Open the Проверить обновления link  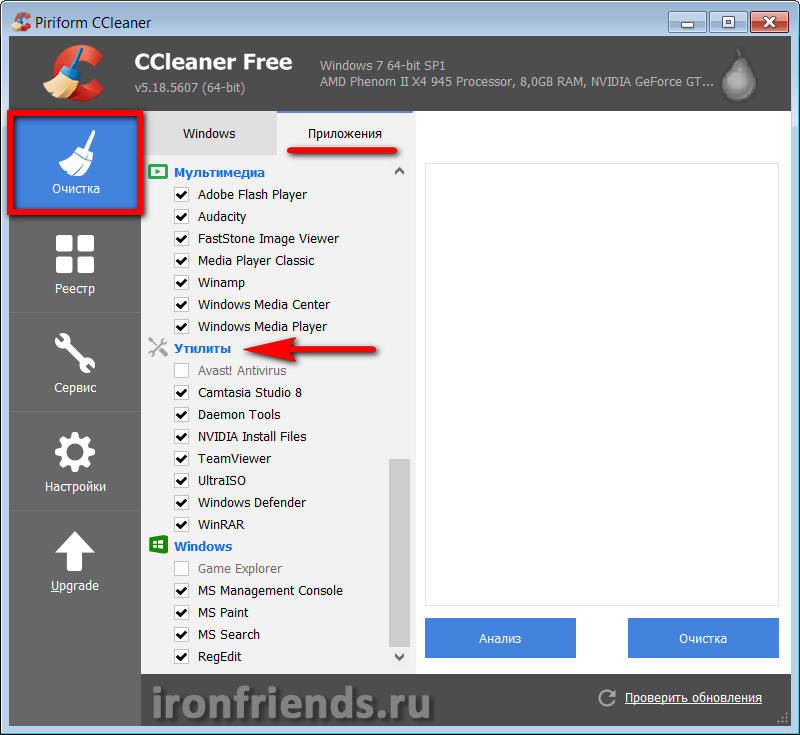point(693,697)
